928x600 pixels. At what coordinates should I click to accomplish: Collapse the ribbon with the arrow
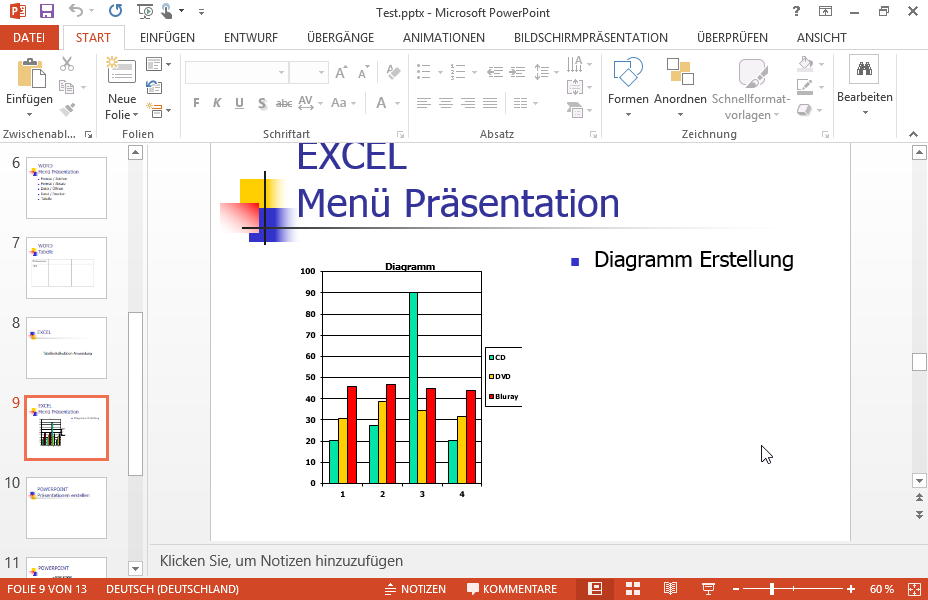(x=913, y=134)
